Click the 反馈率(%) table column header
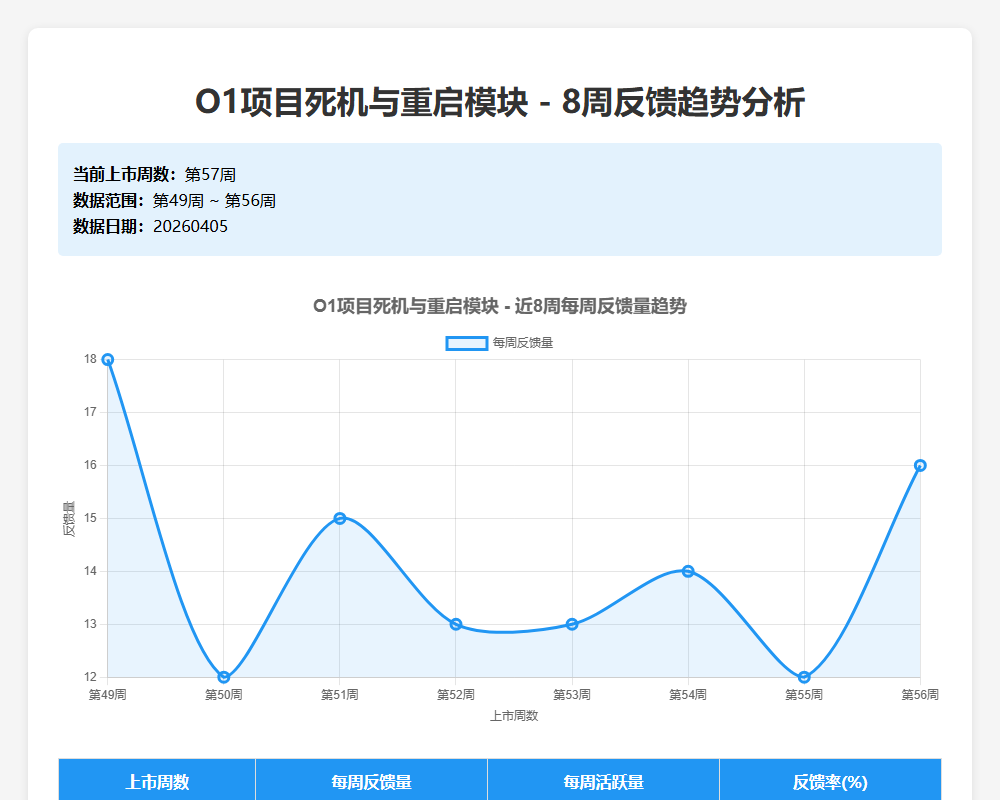The width and height of the screenshot is (1000, 800). pyautogui.click(x=830, y=781)
